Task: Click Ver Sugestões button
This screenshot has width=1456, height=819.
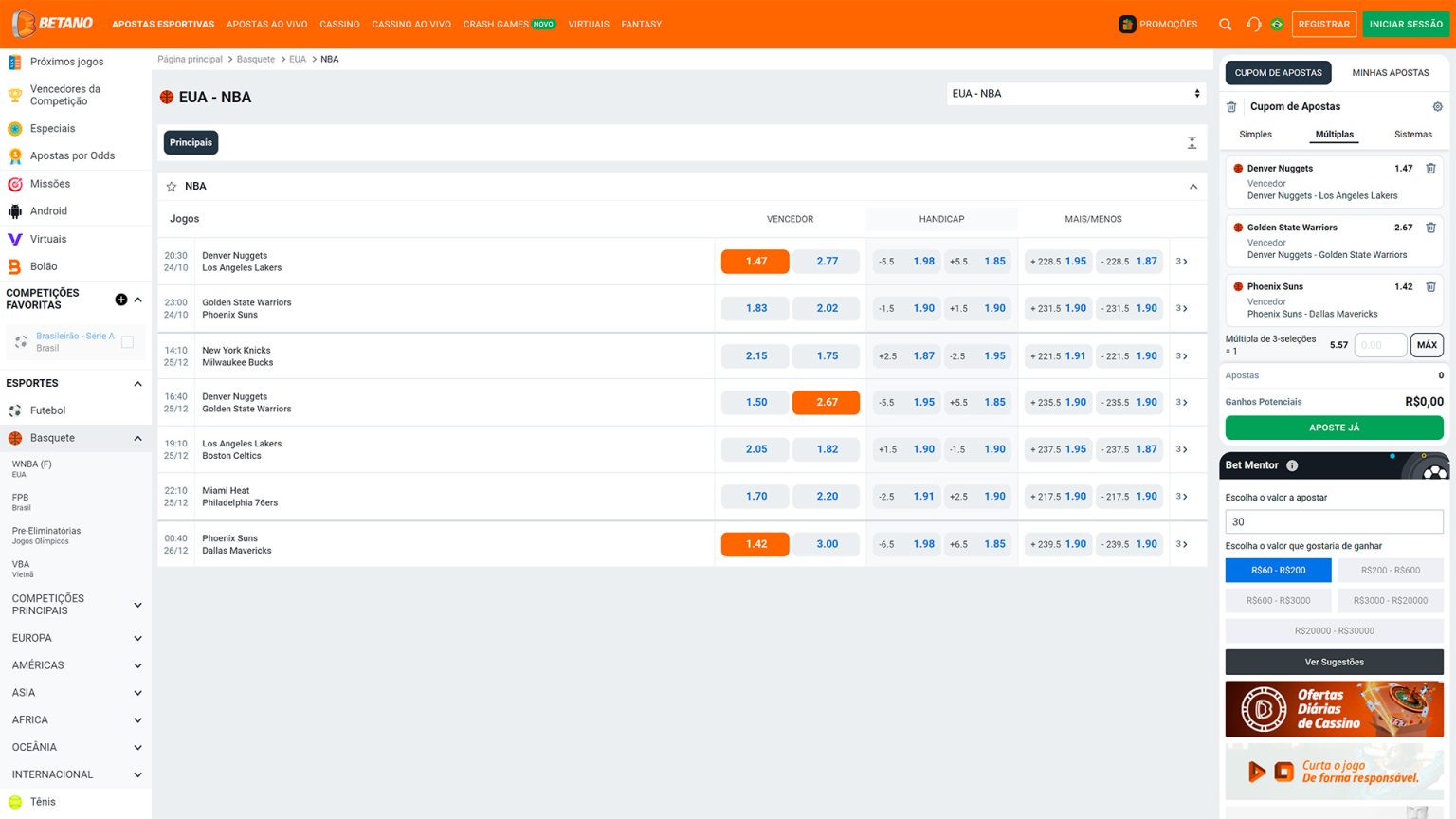Action: point(1334,662)
